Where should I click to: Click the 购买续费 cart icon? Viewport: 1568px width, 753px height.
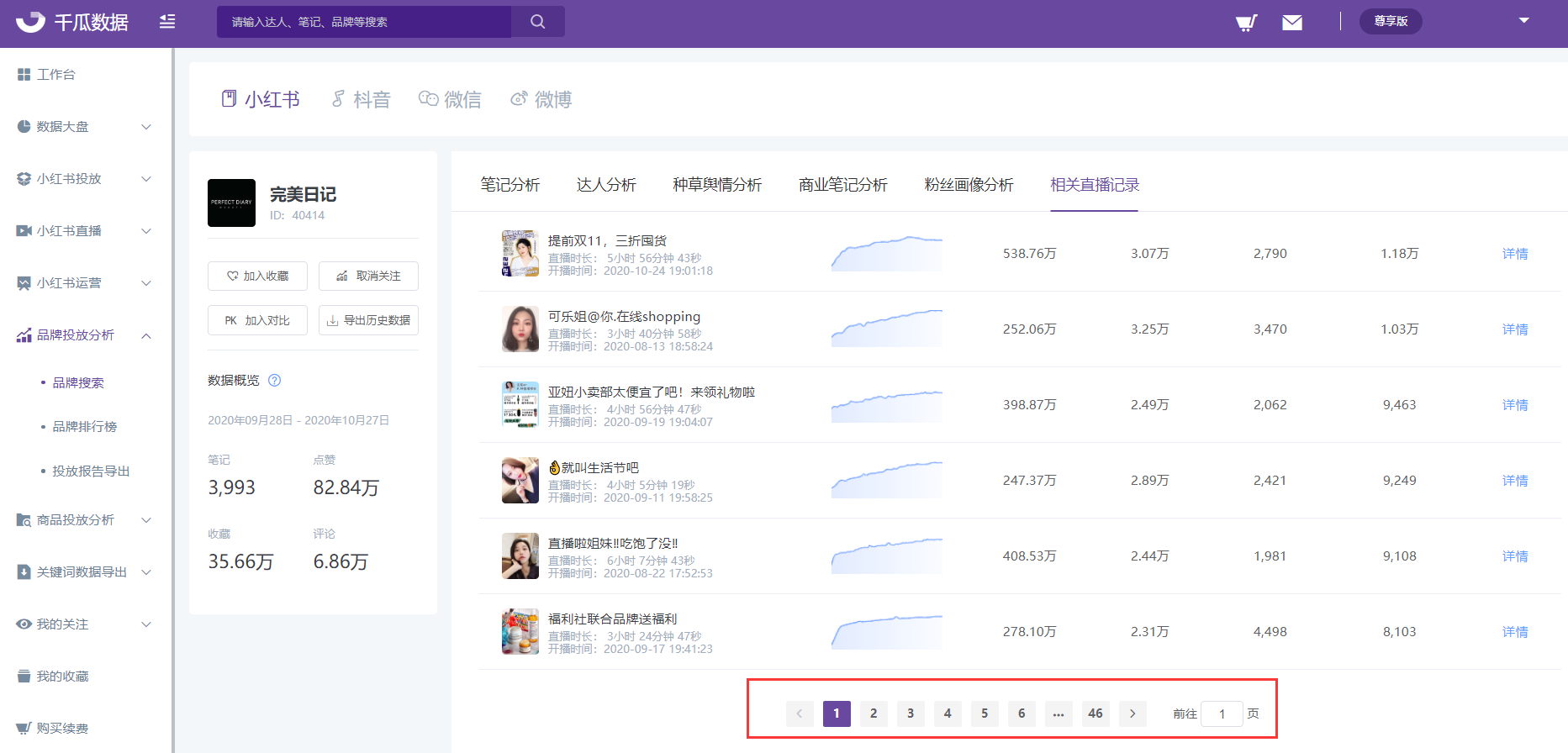pos(24,729)
